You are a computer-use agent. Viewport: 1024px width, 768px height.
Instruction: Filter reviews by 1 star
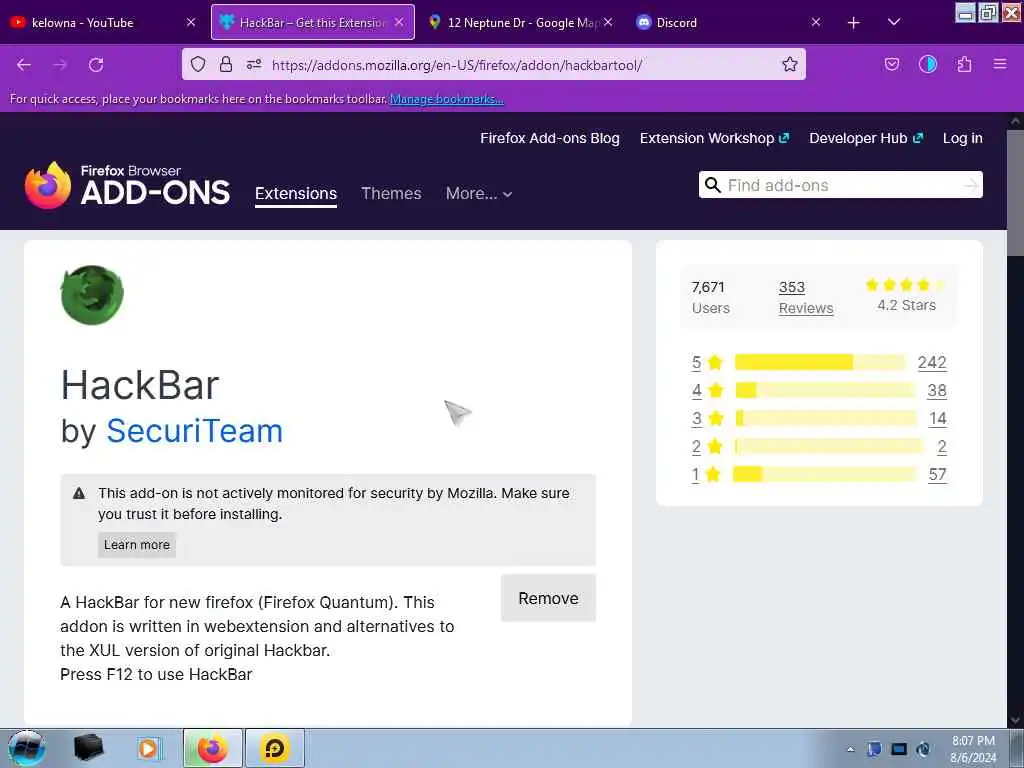[x=706, y=475]
